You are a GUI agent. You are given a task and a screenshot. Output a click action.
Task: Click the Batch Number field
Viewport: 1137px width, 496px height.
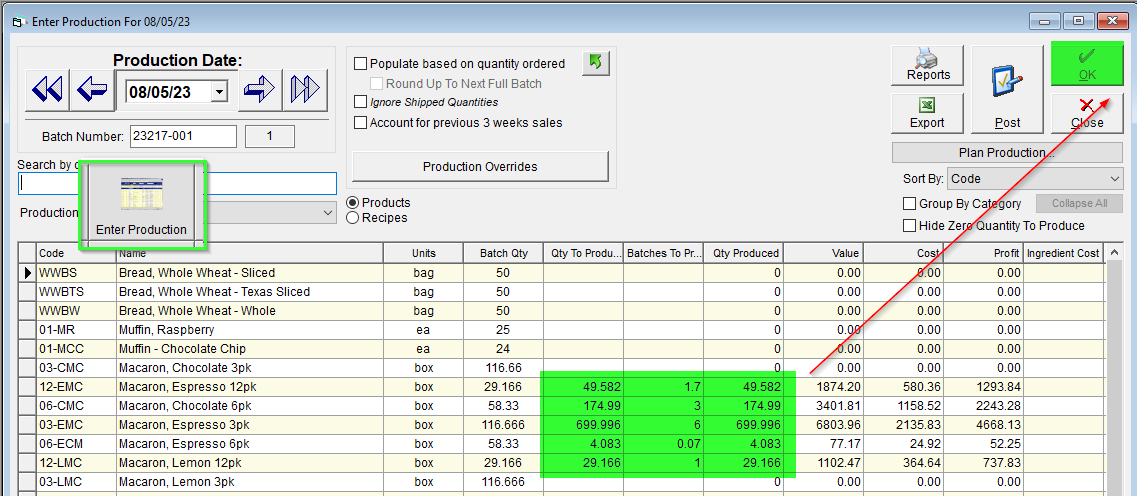pyautogui.click(x=183, y=136)
